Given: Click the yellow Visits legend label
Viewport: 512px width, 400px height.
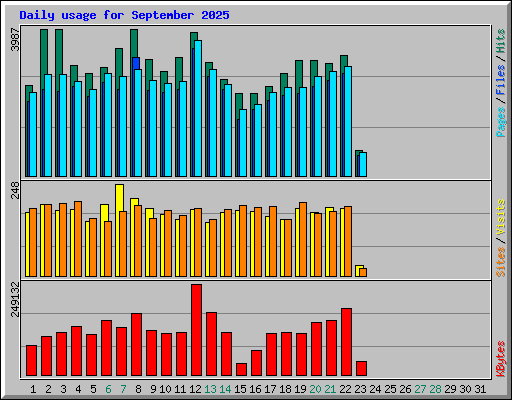Looking at the screenshot, I should point(500,218).
